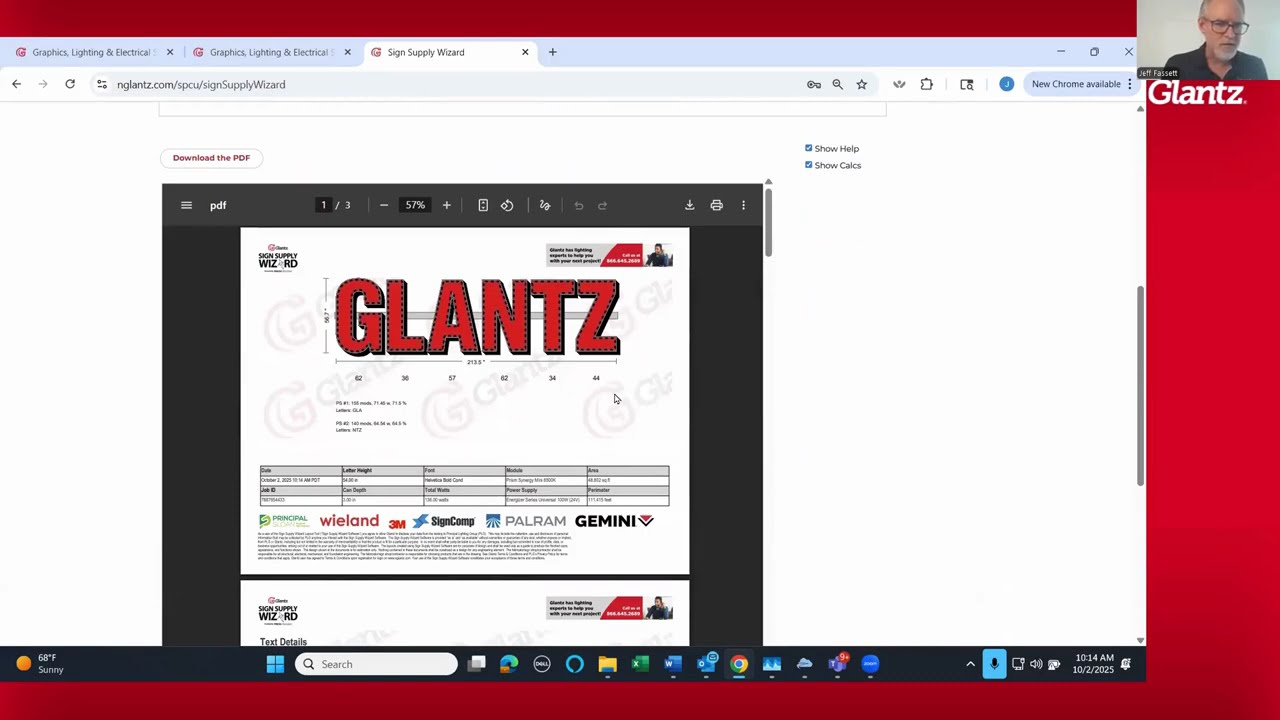Click the PALRAM logo in the PDF
The image size is (1280, 720).
click(x=526, y=521)
